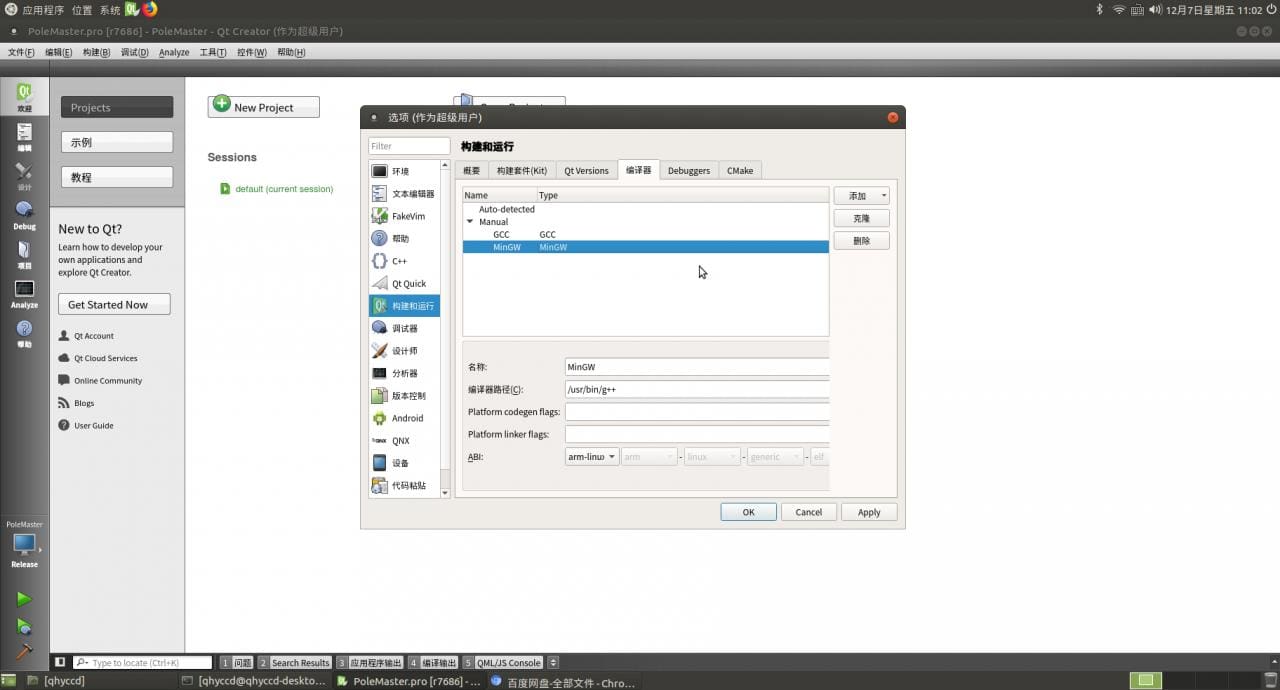Open the 构建(B) menu

point(96,52)
